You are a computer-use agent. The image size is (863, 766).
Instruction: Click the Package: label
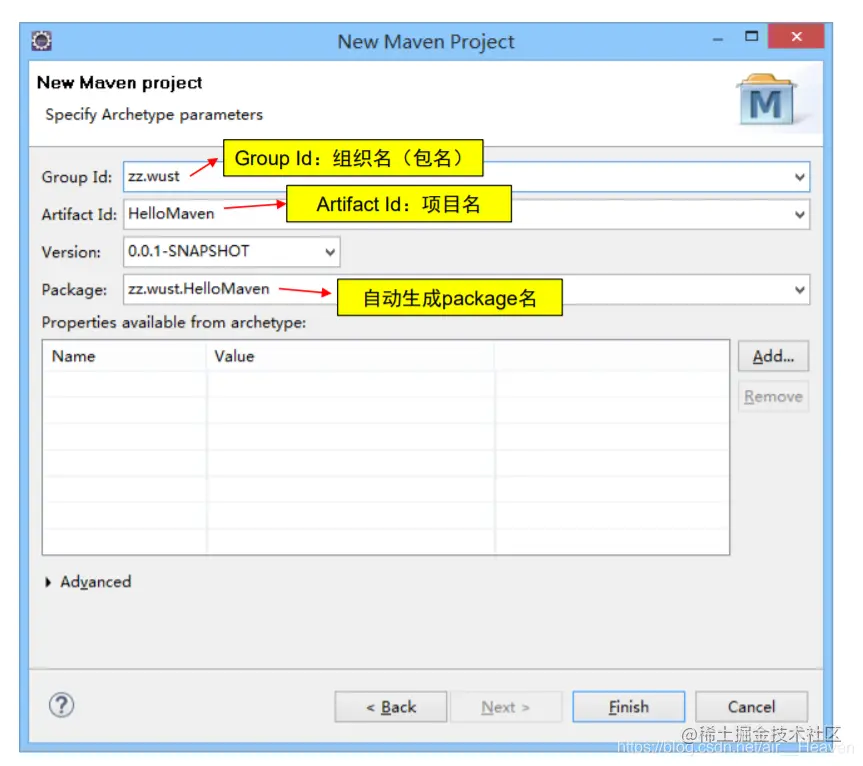pos(74,290)
